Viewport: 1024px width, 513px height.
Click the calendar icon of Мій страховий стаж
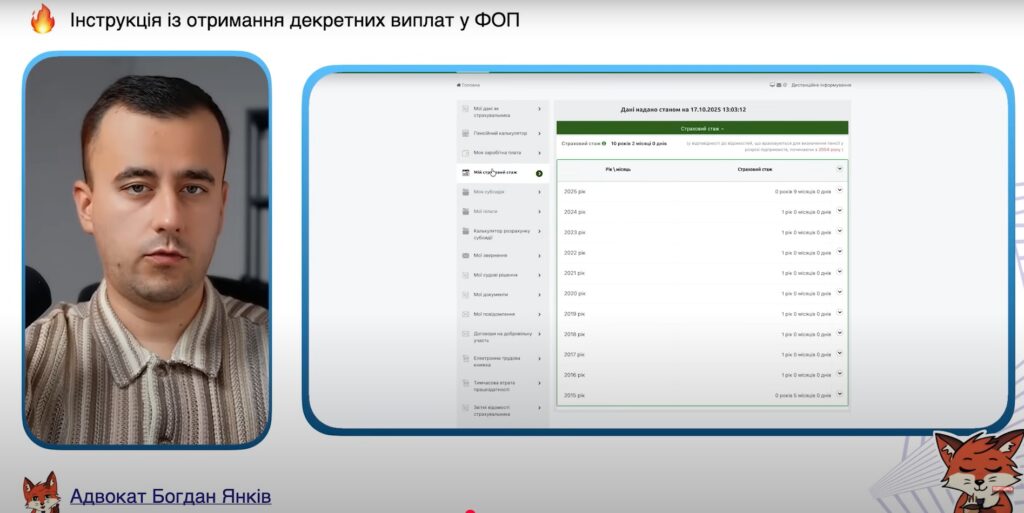pyautogui.click(x=466, y=173)
